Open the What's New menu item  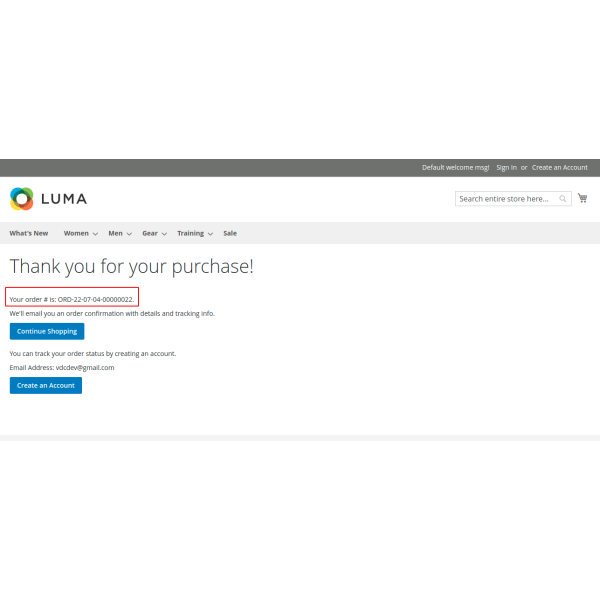tap(29, 233)
